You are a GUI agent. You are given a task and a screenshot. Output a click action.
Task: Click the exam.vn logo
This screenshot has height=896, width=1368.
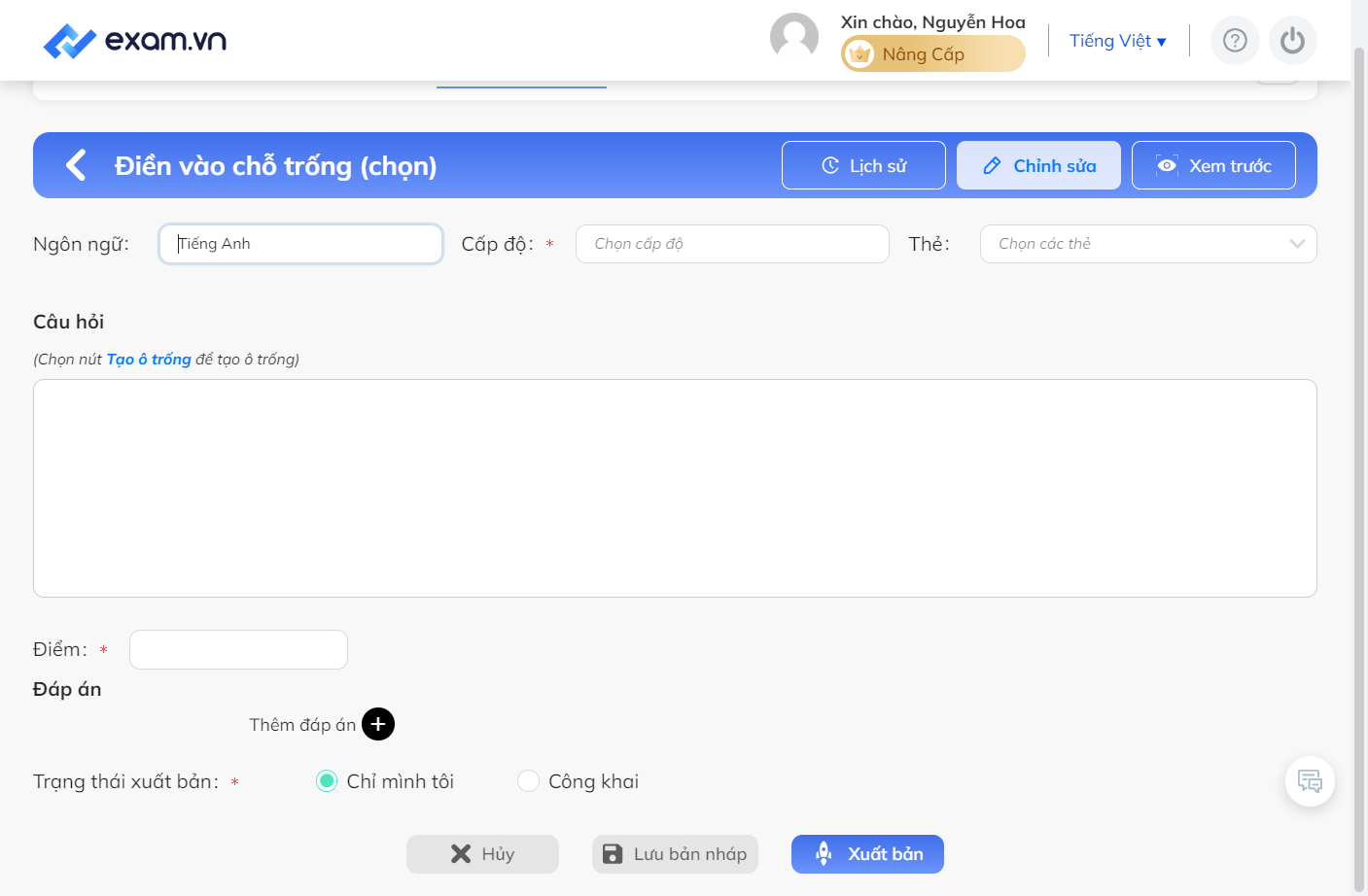tap(135, 41)
